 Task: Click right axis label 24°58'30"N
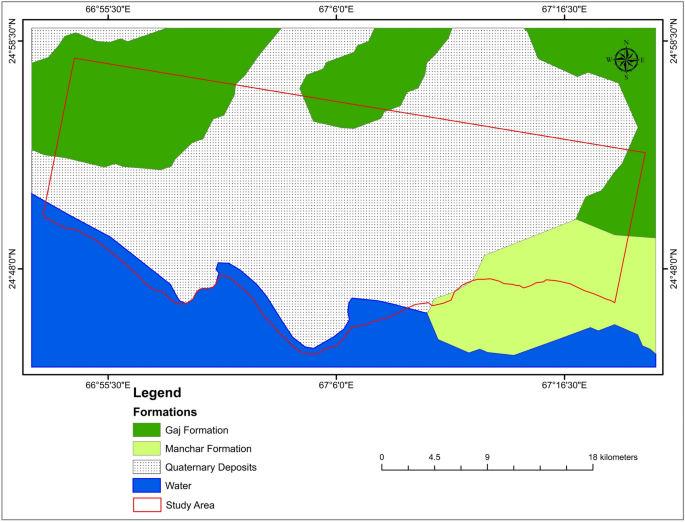click(673, 41)
